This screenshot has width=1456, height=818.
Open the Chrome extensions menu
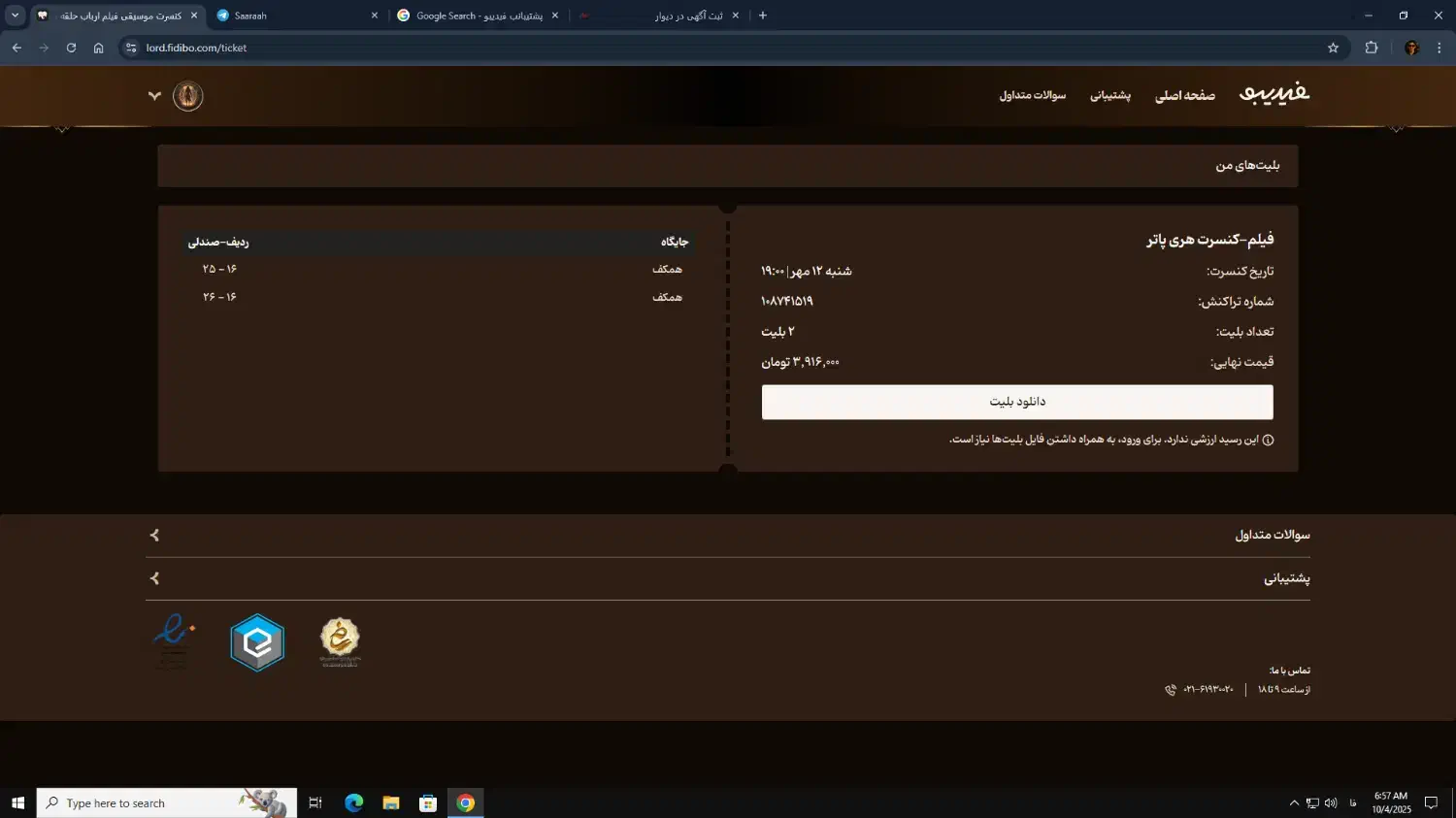coord(1372,48)
